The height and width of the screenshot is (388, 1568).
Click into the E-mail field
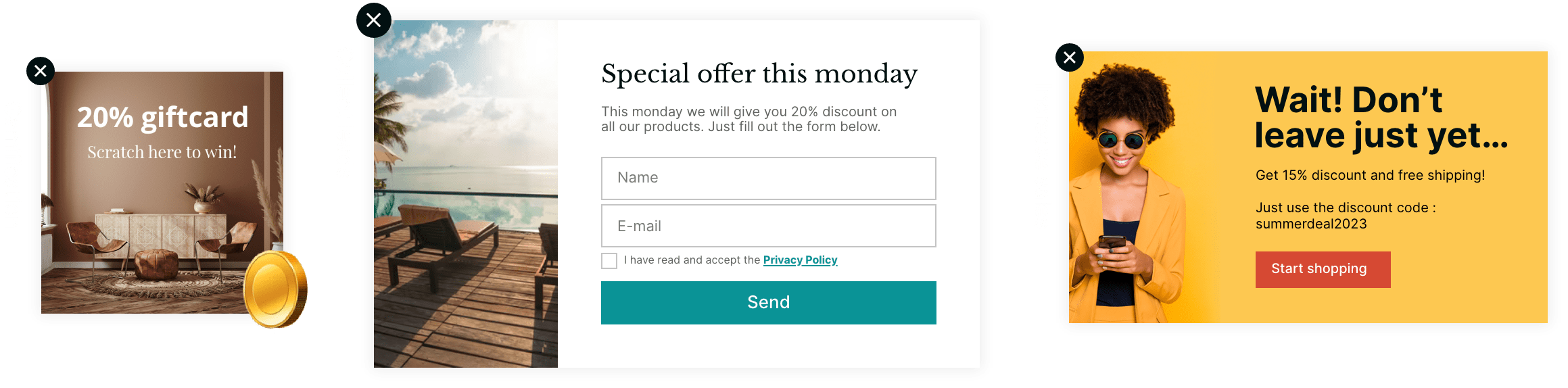click(768, 226)
